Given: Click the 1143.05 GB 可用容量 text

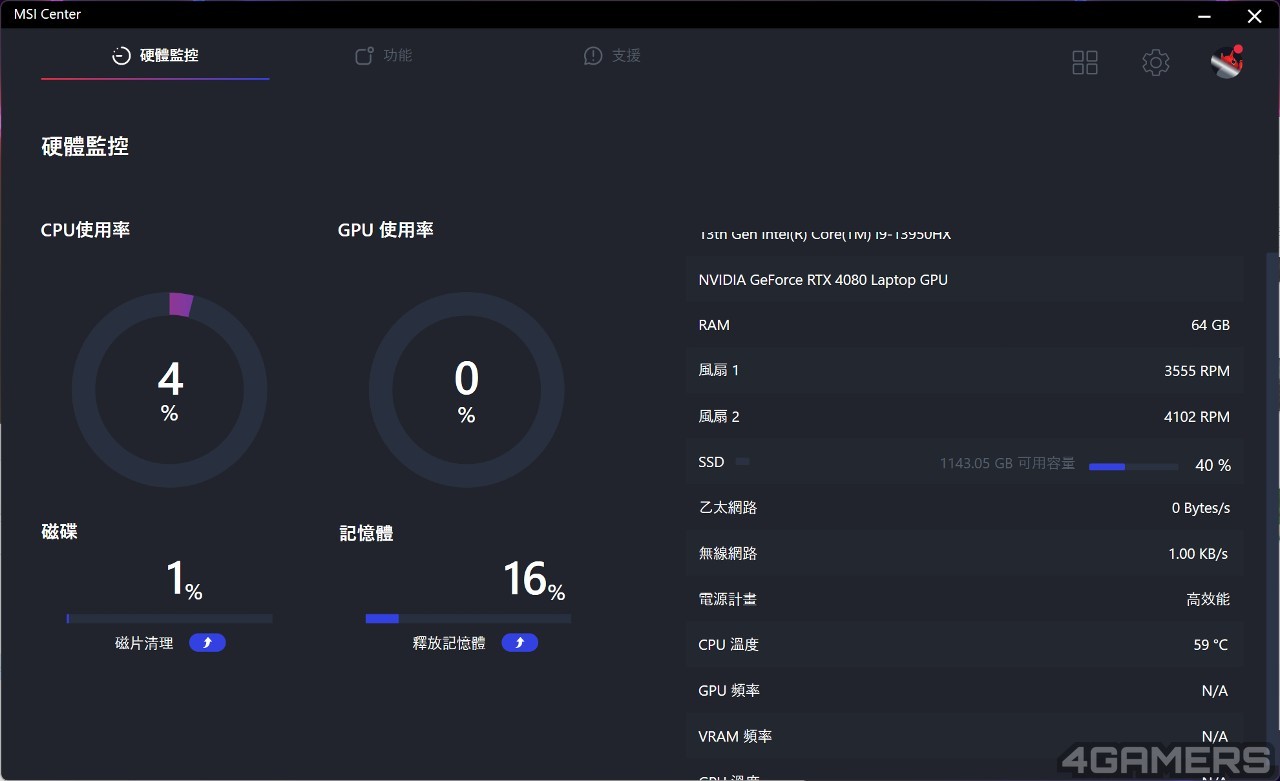Looking at the screenshot, I should click(1007, 463).
